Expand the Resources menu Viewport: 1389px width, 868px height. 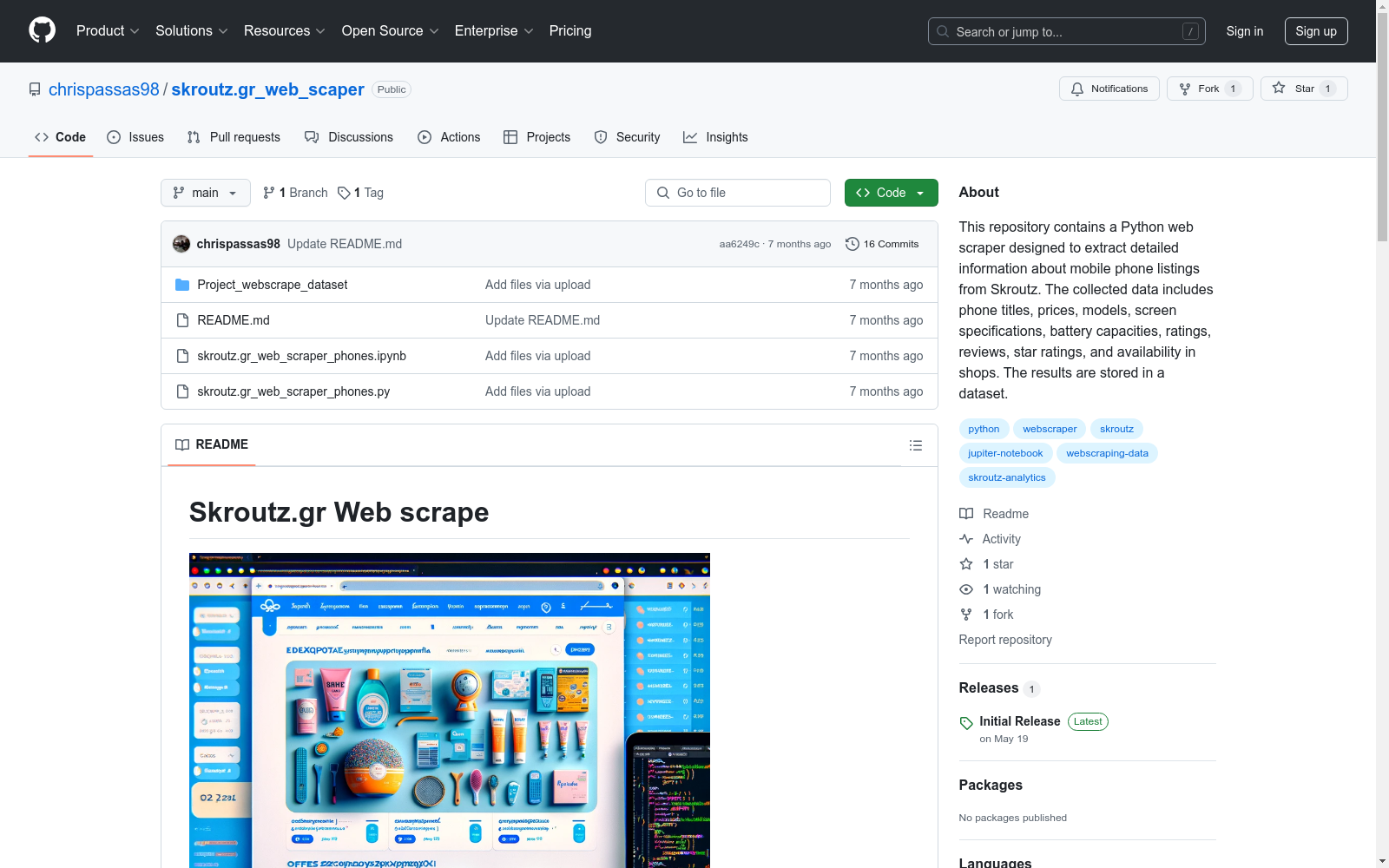pyautogui.click(x=285, y=30)
